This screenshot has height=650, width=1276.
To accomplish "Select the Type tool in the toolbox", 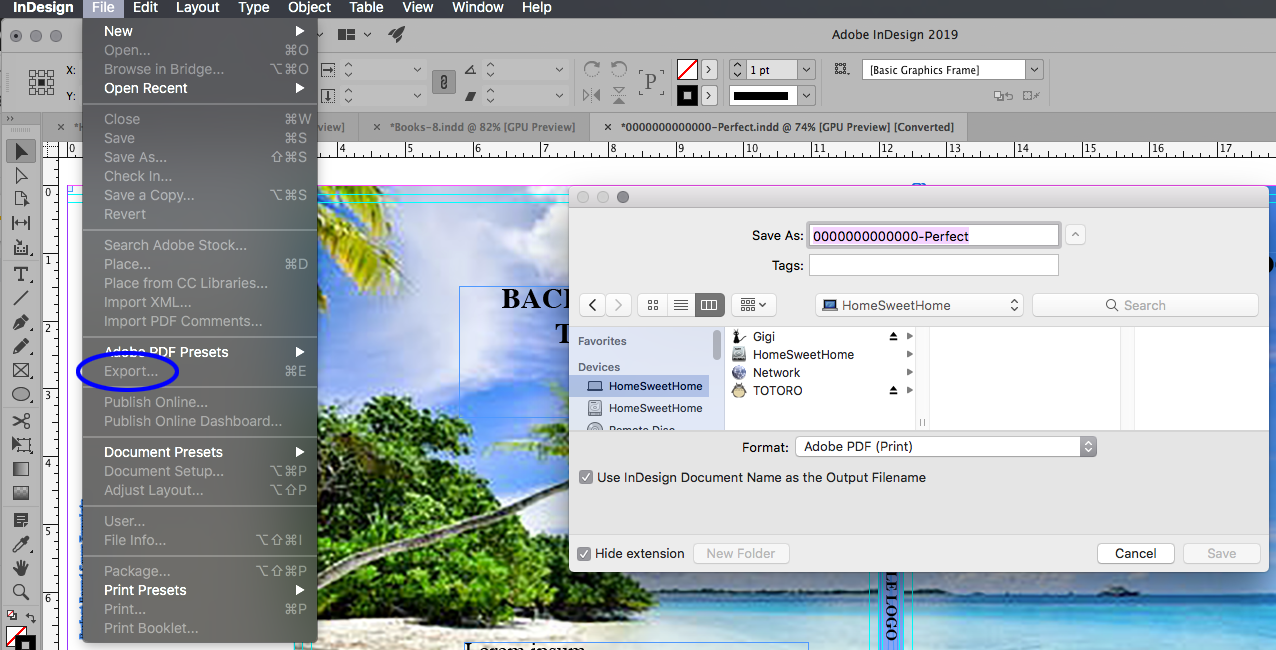I will click(x=21, y=274).
